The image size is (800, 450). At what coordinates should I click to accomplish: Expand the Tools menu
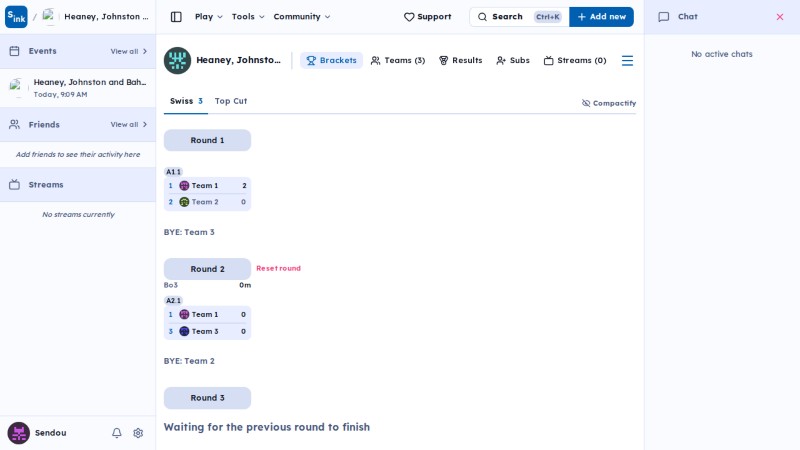248,17
